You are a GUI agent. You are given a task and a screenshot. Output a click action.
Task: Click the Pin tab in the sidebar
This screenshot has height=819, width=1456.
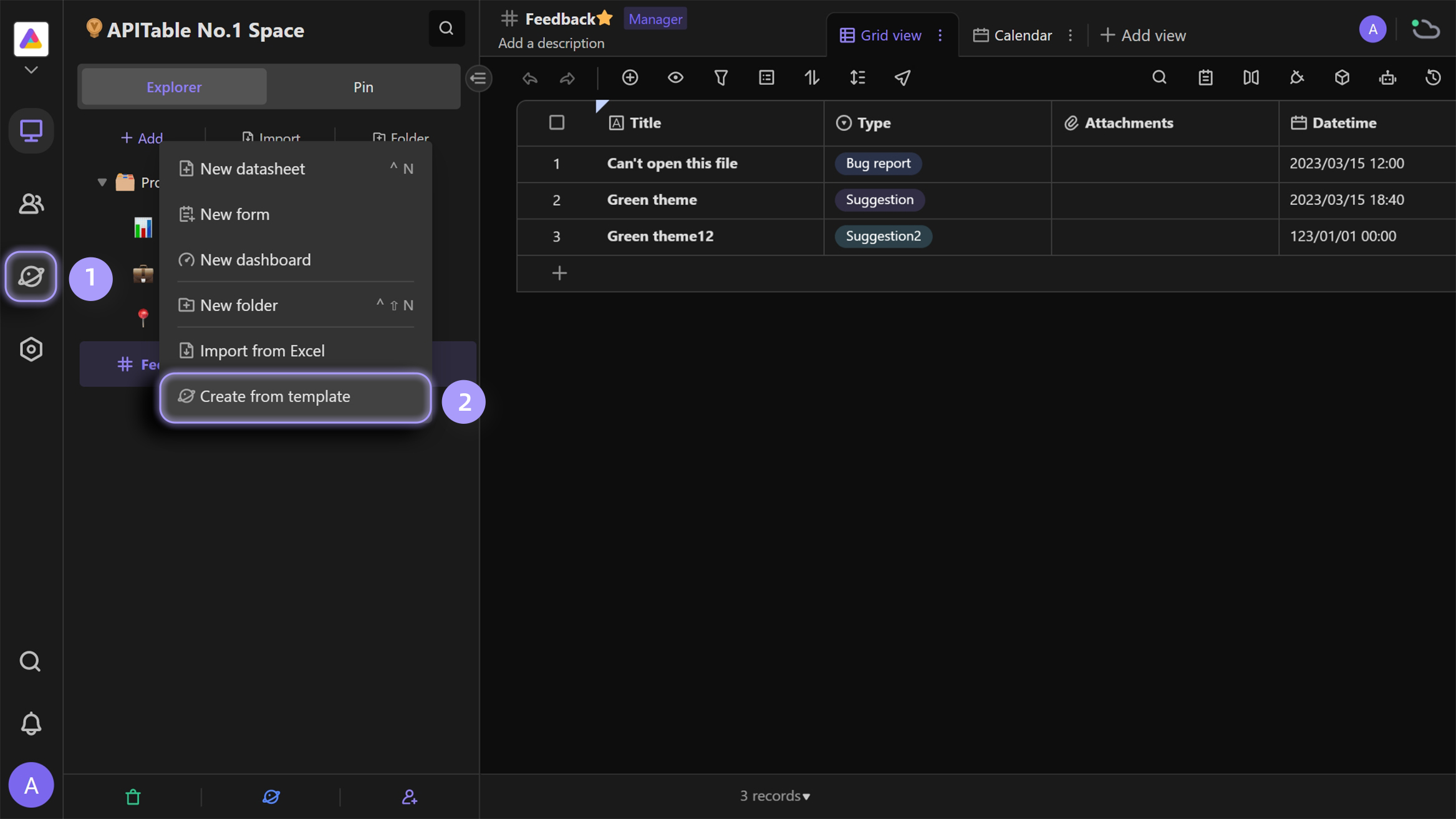[x=363, y=87]
